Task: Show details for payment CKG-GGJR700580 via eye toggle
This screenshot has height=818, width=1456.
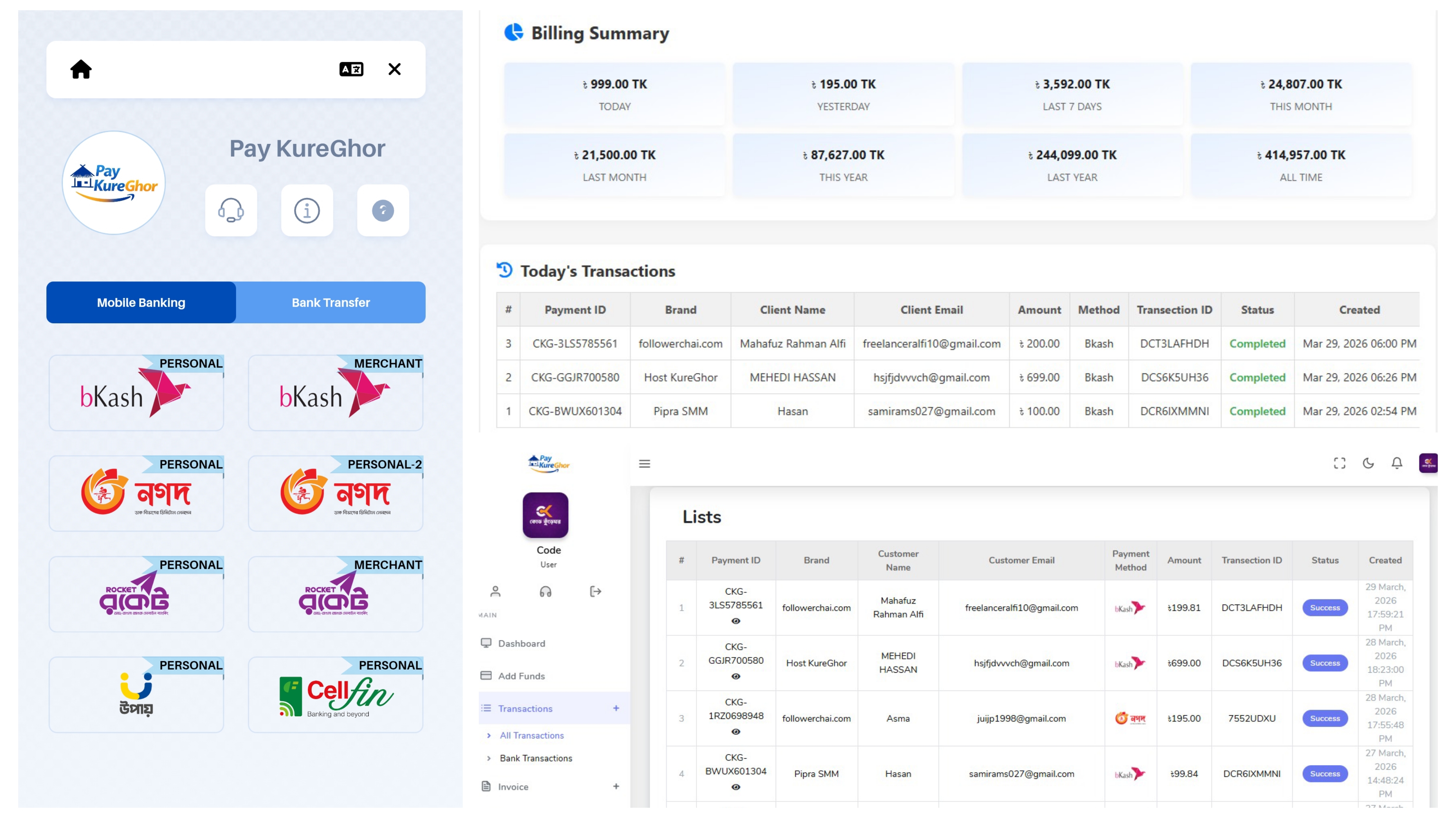Action: (x=735, y=676)
